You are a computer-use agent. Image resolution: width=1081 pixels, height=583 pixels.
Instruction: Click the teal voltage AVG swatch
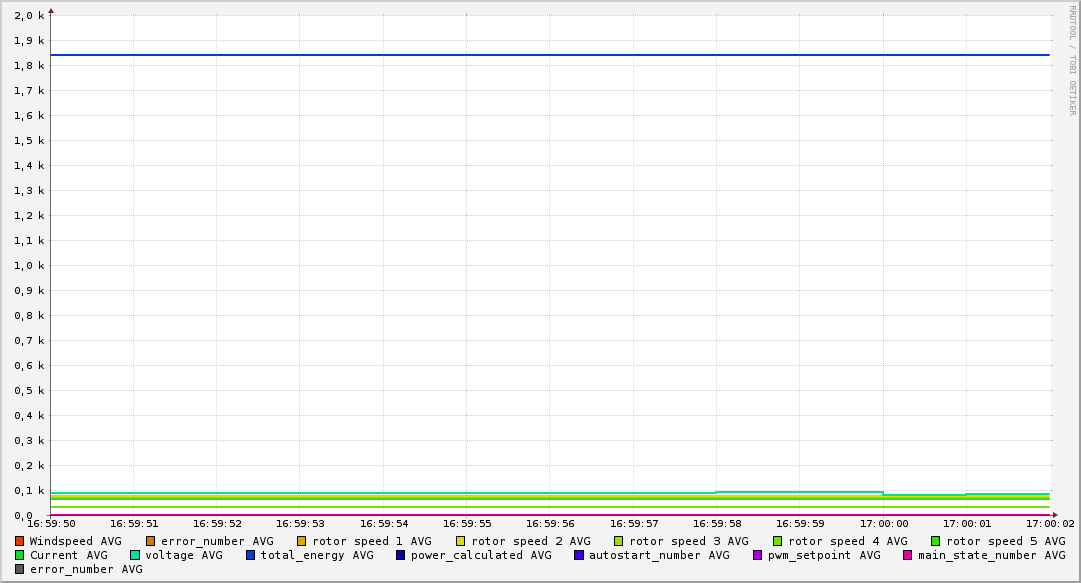(x=135, y=555)
